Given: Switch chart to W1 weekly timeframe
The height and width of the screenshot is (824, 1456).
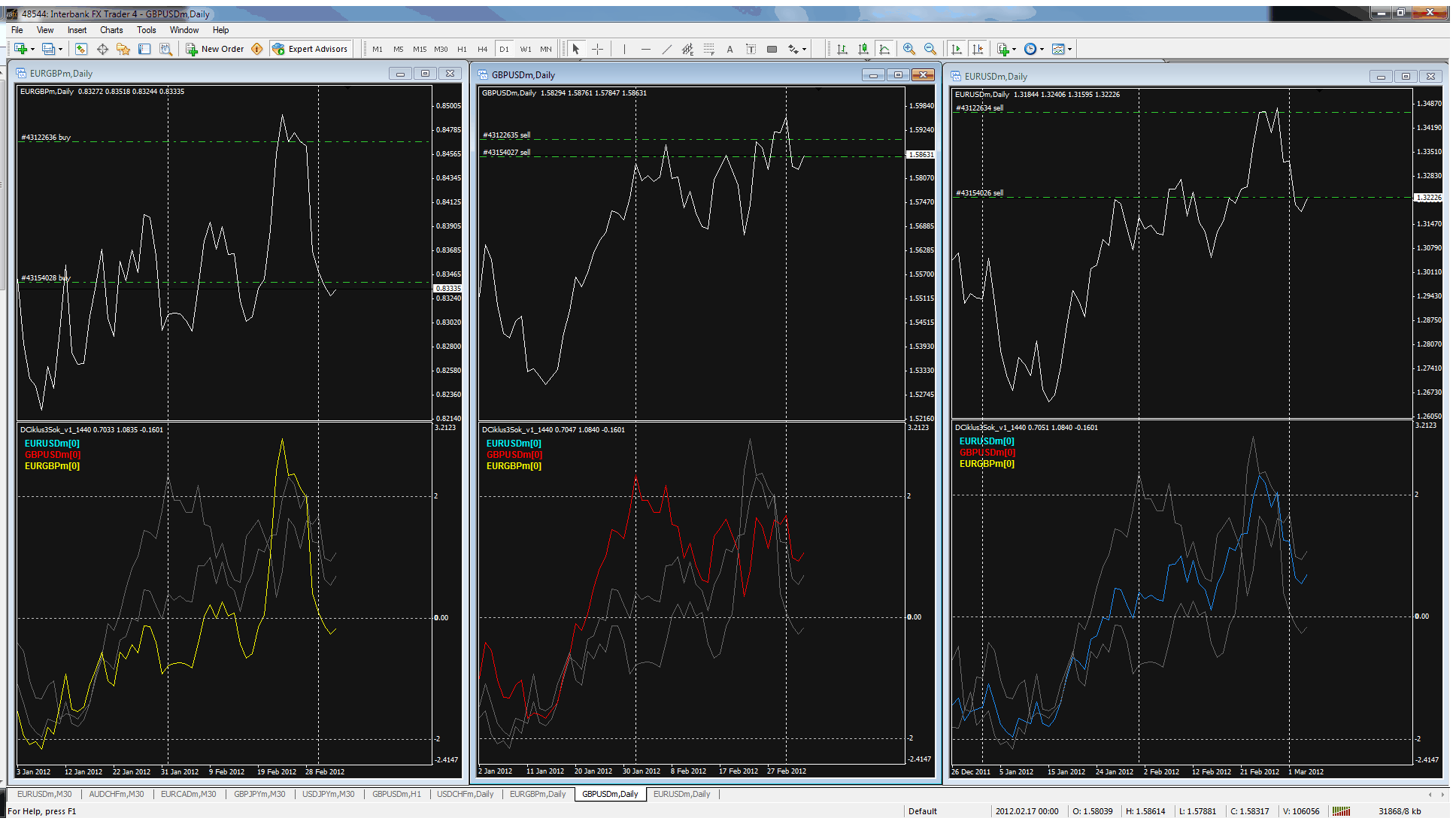Looking at the screenshot, I should [526, 49].
